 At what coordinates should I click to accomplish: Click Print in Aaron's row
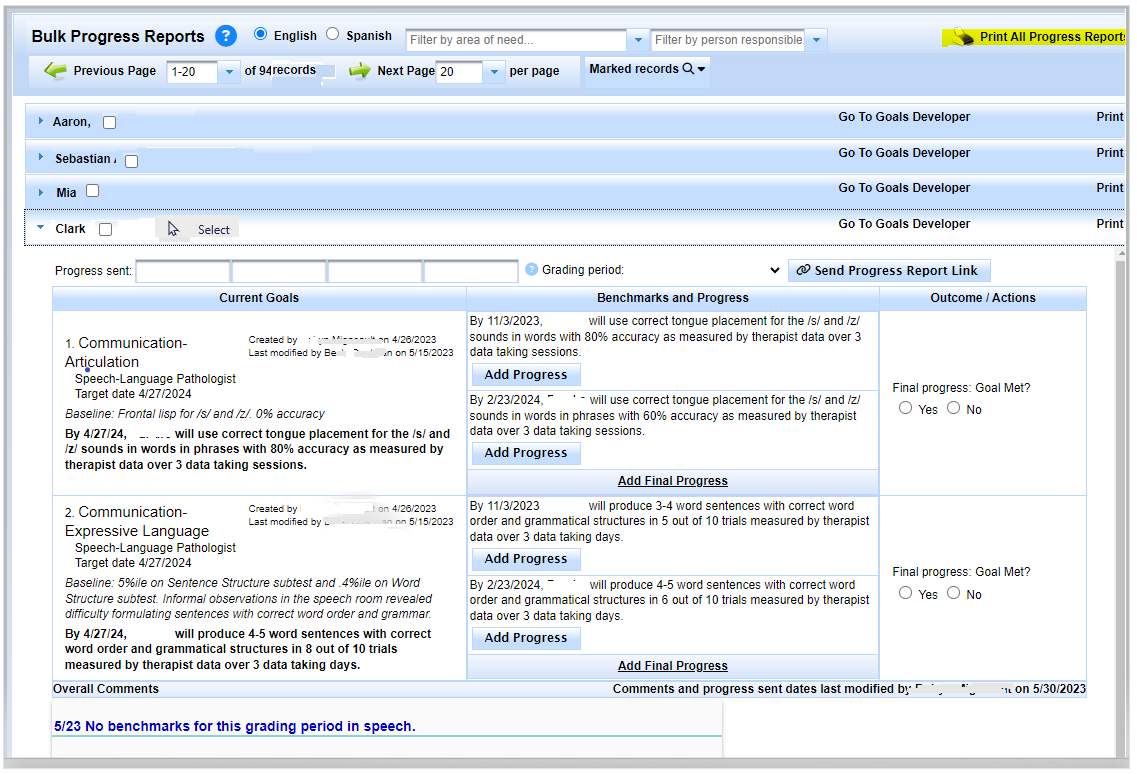(x=1109, y=117)
